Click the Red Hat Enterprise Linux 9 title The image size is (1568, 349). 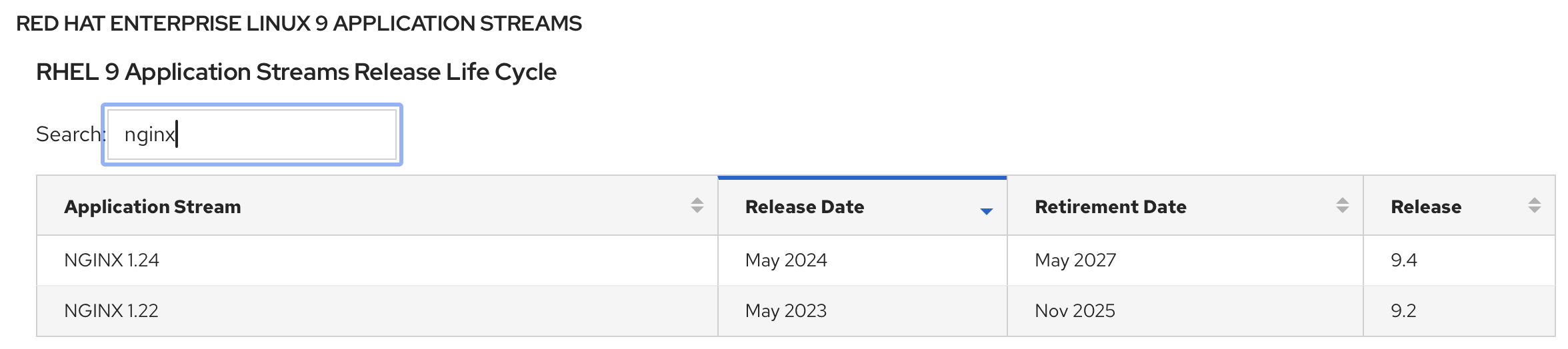(x=299, y=24)
